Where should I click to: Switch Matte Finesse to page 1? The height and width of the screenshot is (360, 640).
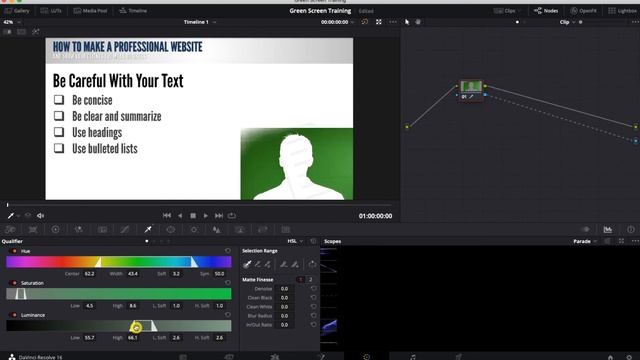point(301,280)
